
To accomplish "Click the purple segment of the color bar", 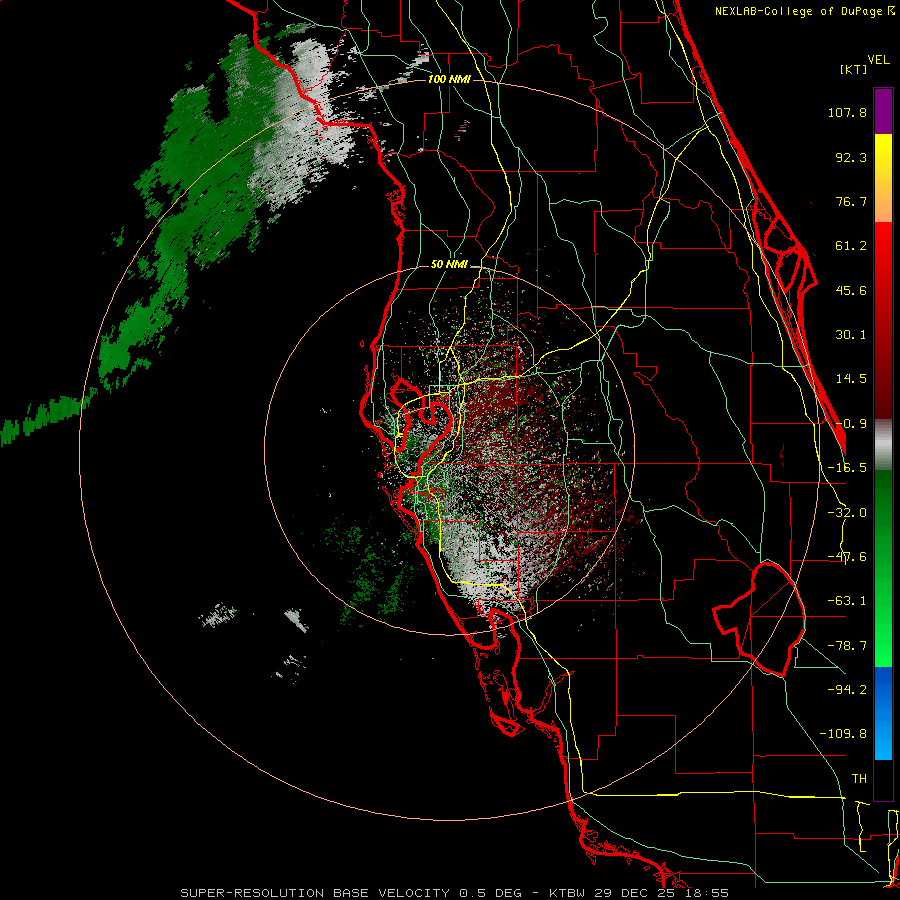I will (x=883, y=112).
